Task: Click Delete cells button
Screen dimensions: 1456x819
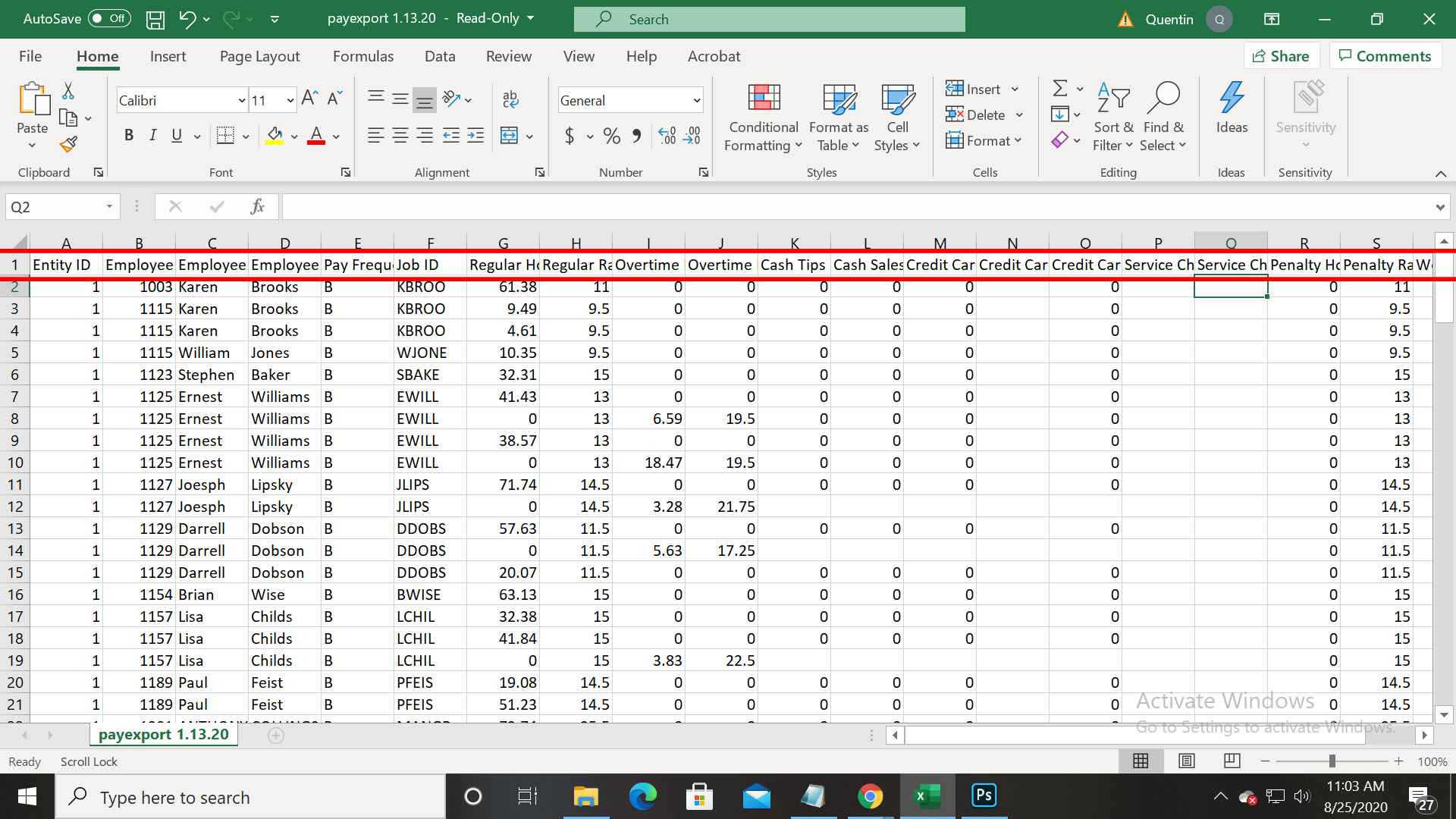Action: click(x=984, y=115)
